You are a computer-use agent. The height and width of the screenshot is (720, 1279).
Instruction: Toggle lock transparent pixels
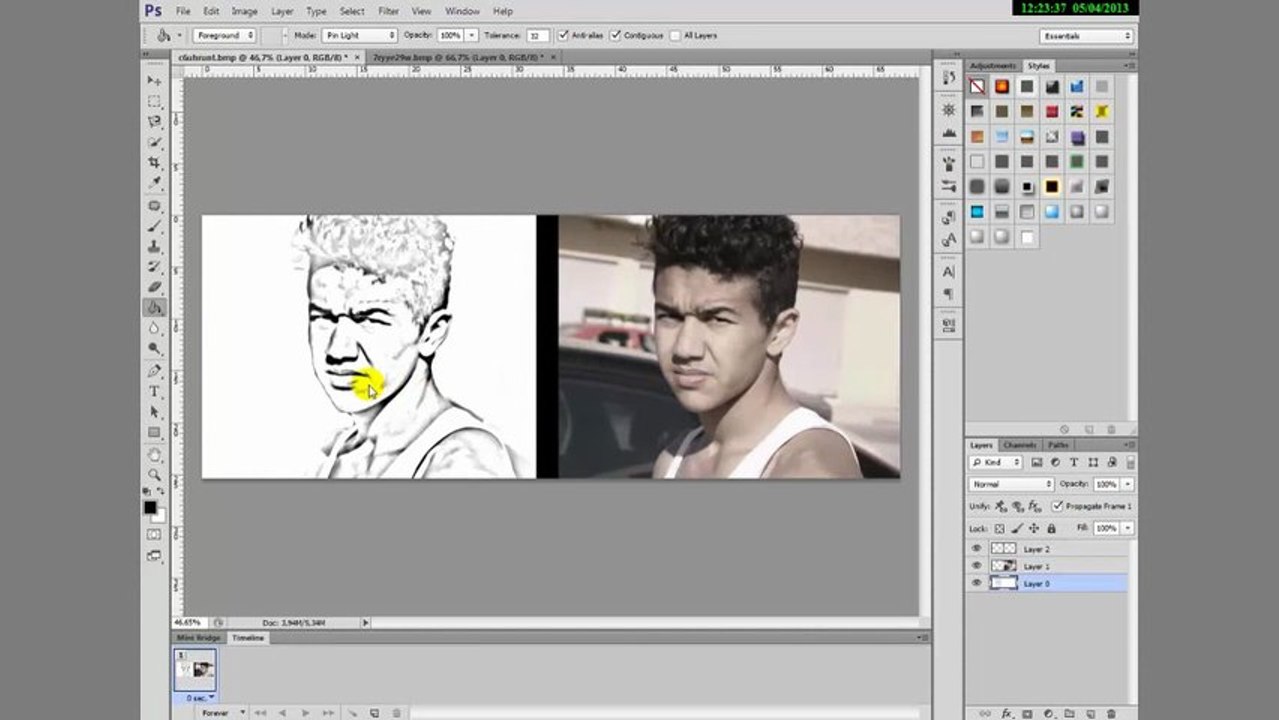[1001, 528]
